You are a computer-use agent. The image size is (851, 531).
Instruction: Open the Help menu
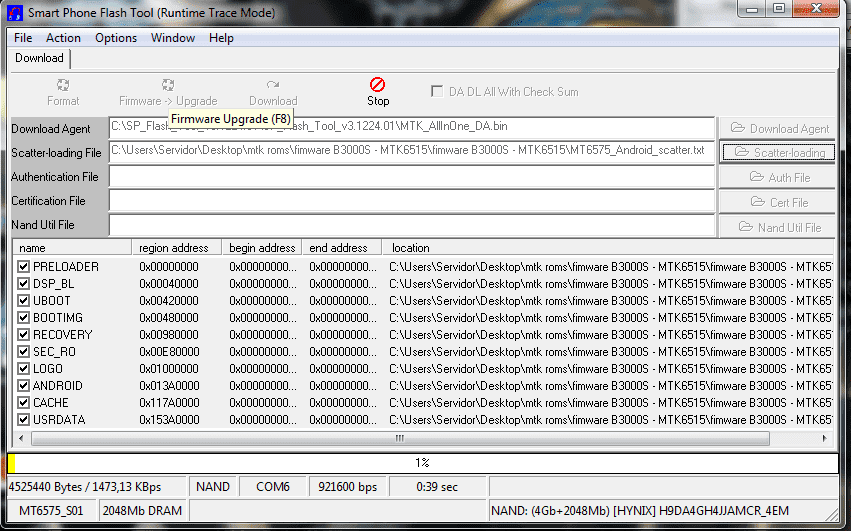[x=221, y=38]
